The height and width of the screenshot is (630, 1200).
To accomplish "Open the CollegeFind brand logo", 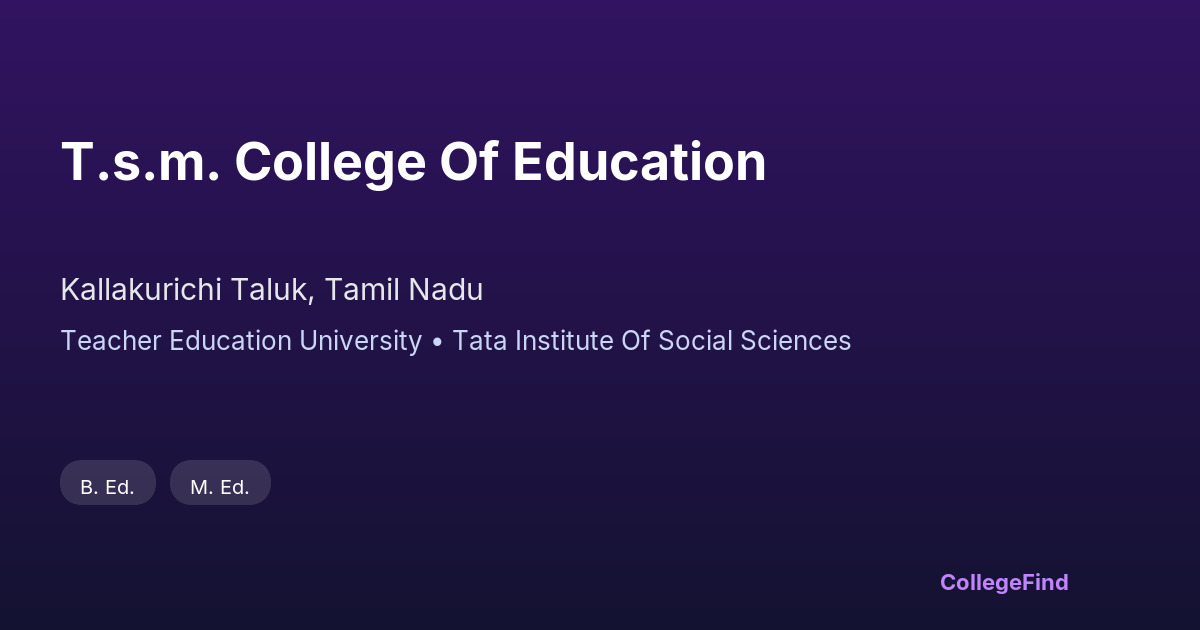I will coord(1004,582).
